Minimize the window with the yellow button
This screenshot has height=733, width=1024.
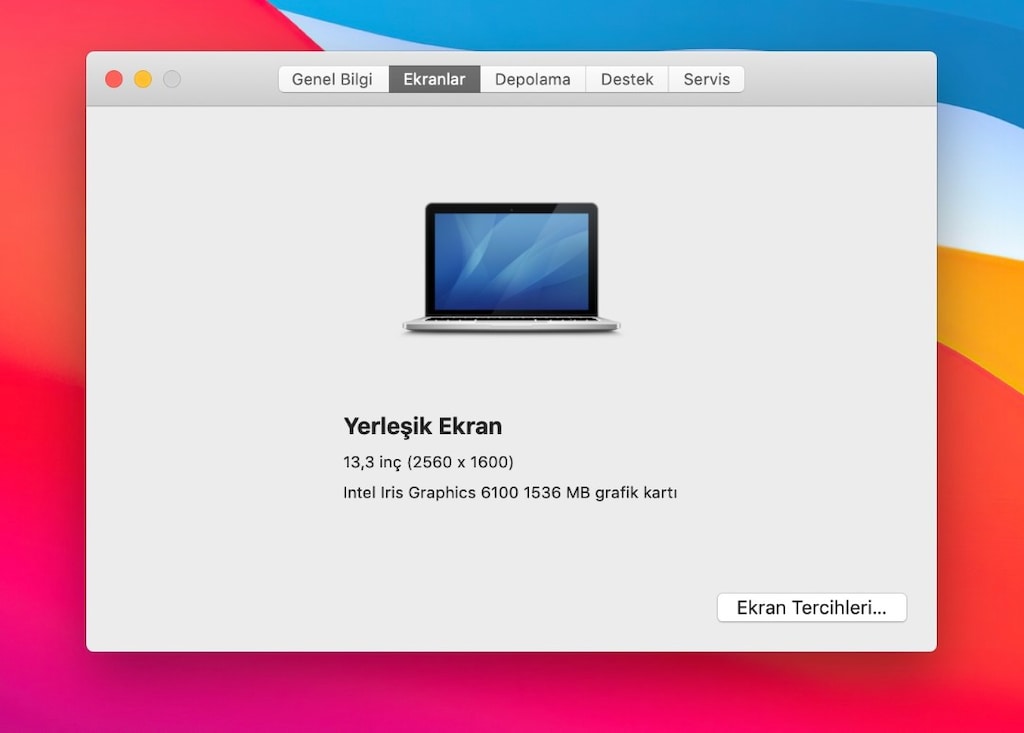[143, 79]
